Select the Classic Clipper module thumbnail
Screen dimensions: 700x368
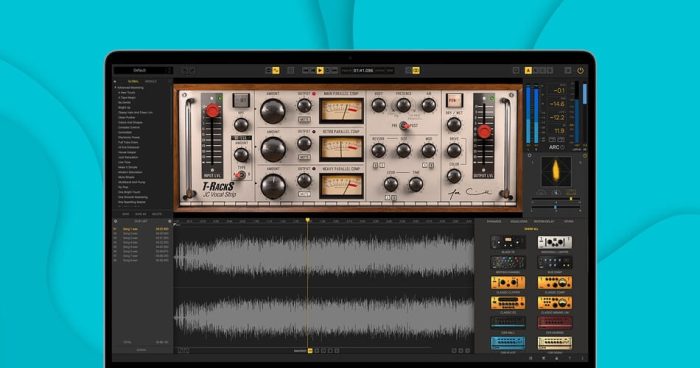pos(508,283)
